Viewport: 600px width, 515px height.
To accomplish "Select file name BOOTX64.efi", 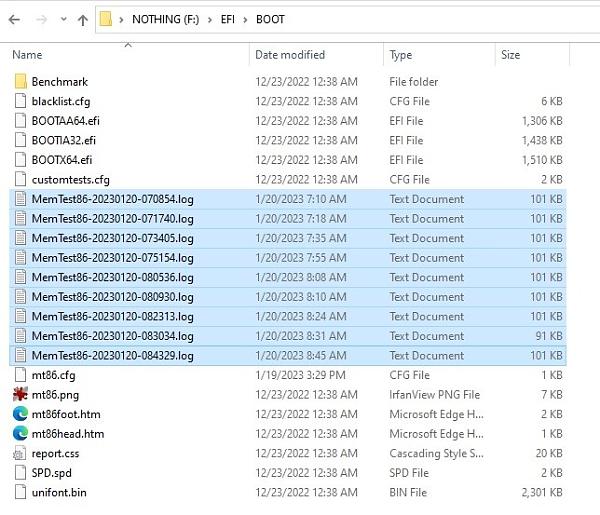I will pos(62,160).
